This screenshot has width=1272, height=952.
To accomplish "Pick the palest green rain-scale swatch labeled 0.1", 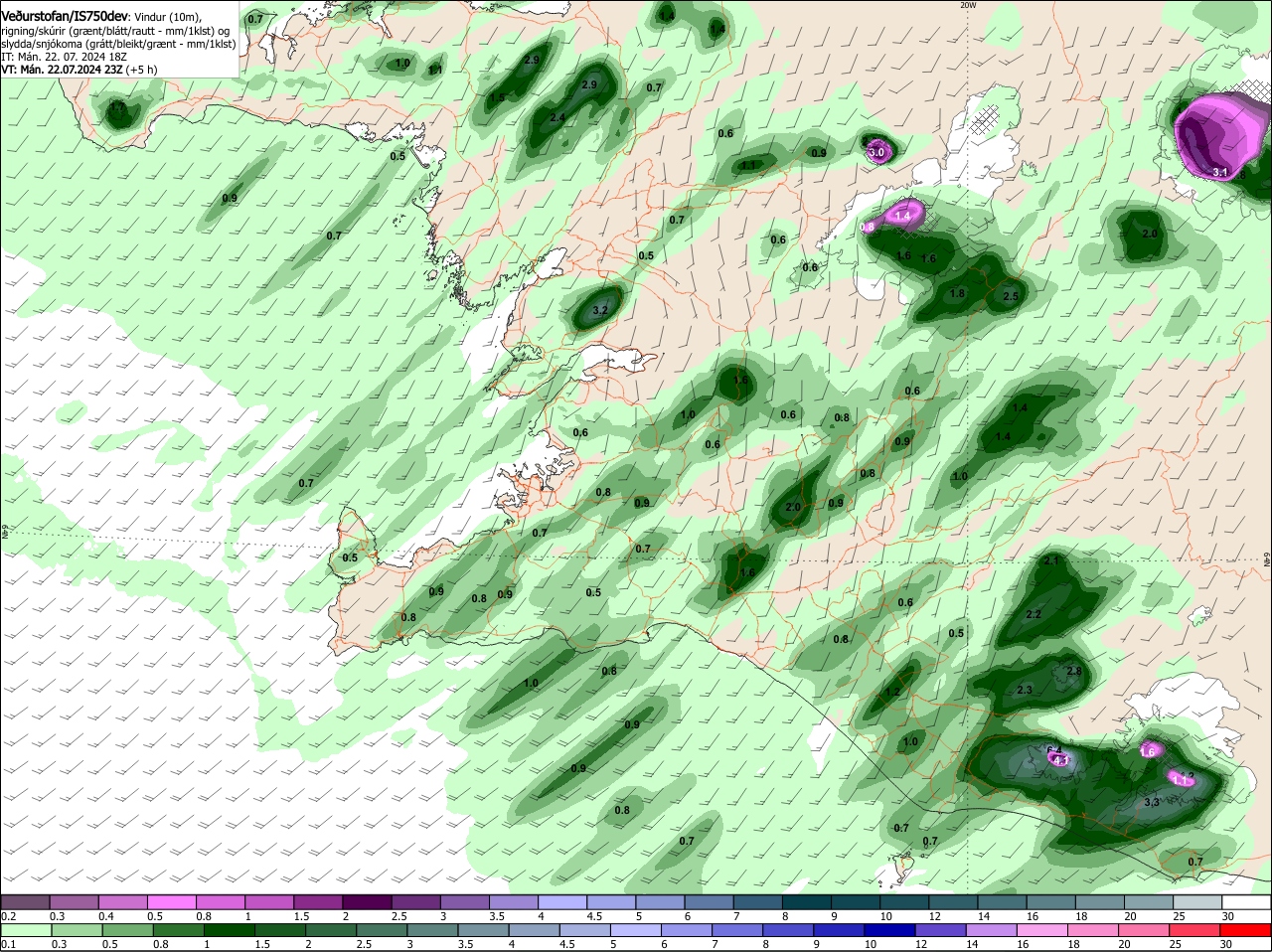I will (x=25, y=930).
